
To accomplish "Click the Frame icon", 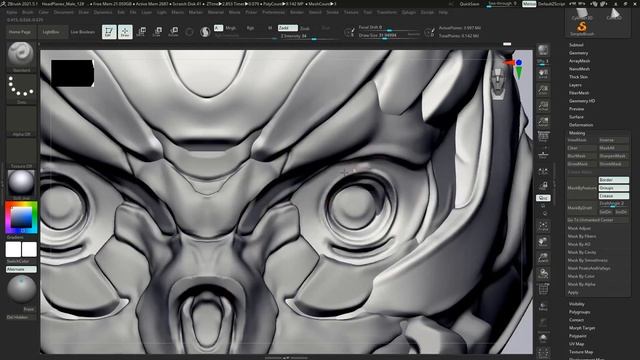I will (x=543, y=226).
